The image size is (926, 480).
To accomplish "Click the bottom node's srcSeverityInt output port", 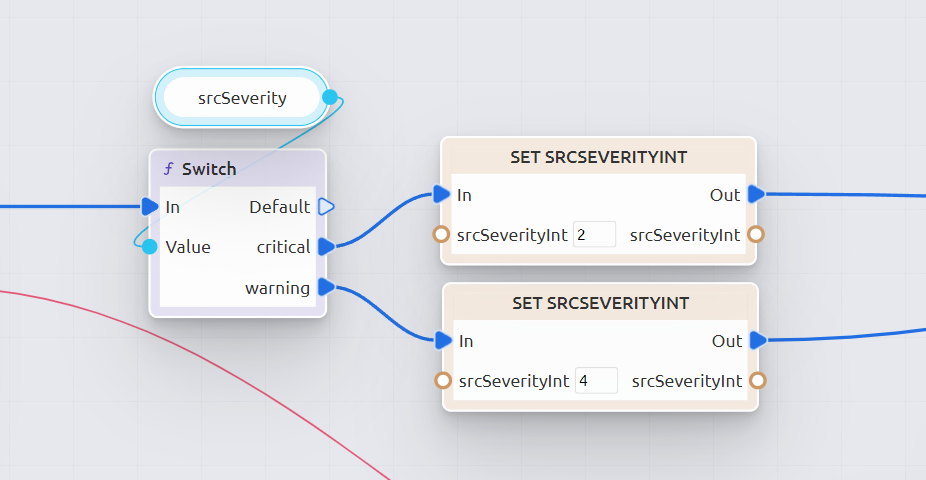I will [758, 381].
